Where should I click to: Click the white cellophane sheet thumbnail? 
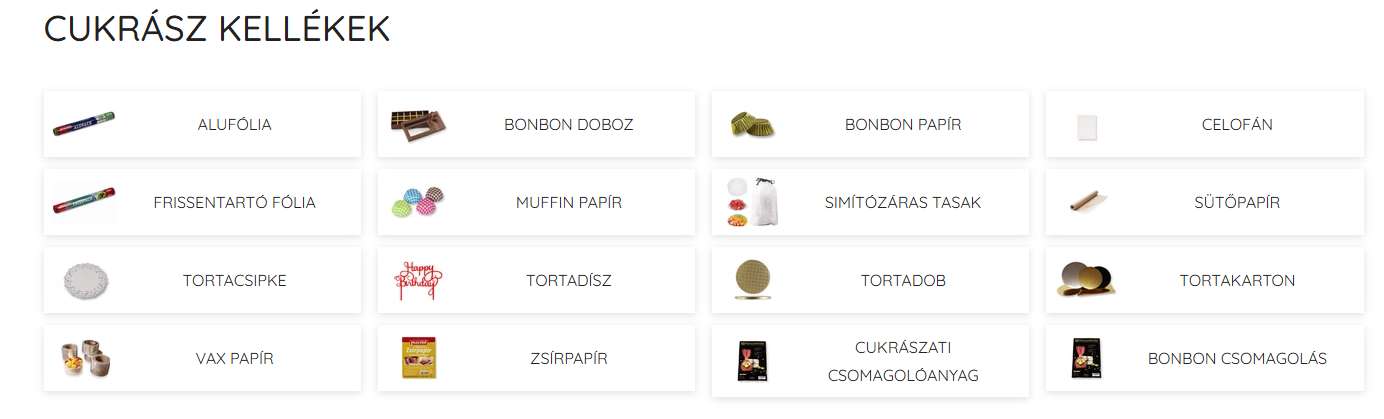pos(1087,126)
